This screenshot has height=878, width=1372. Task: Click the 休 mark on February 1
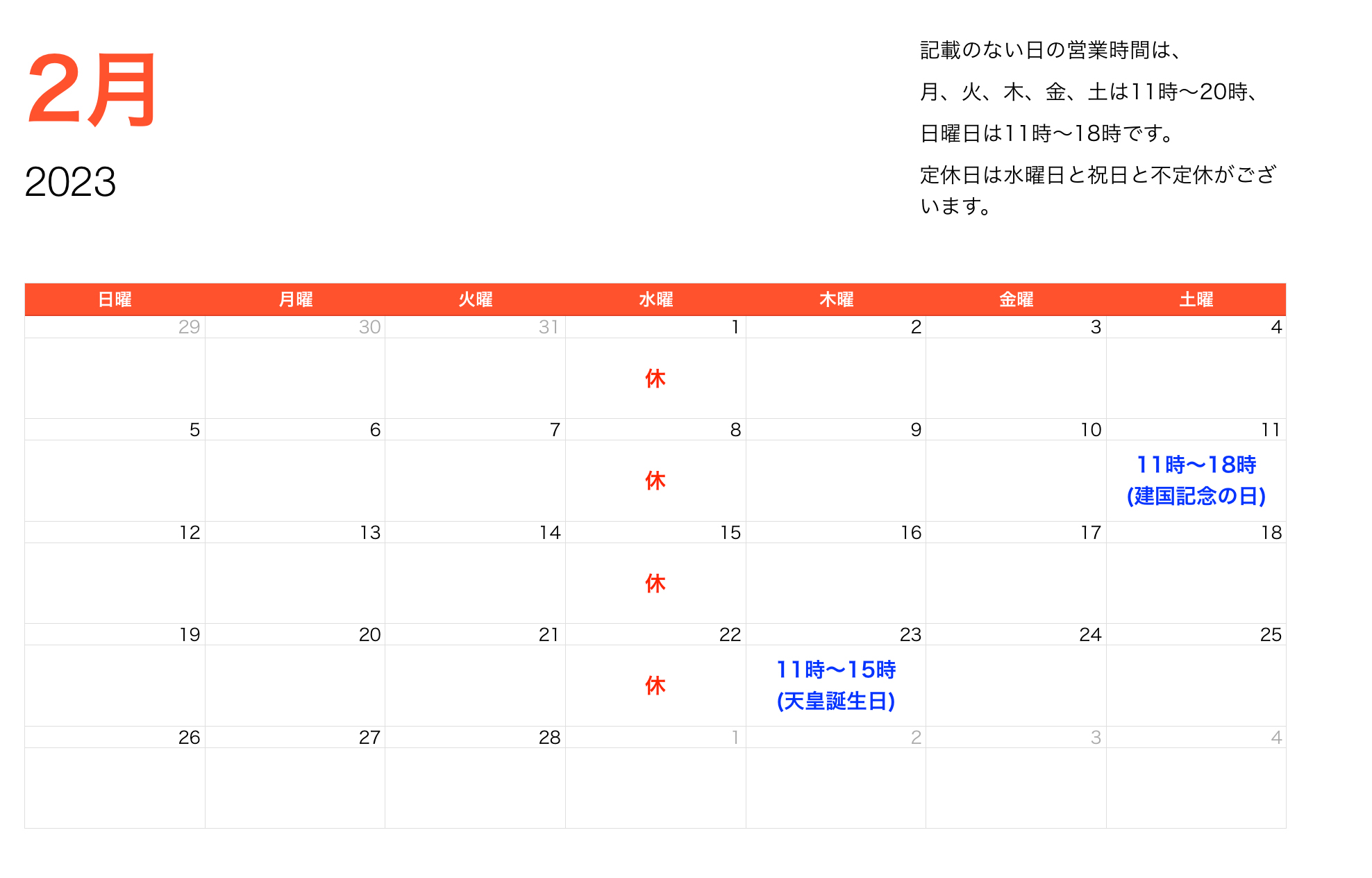pyautogui.click(x=655, y=379)
